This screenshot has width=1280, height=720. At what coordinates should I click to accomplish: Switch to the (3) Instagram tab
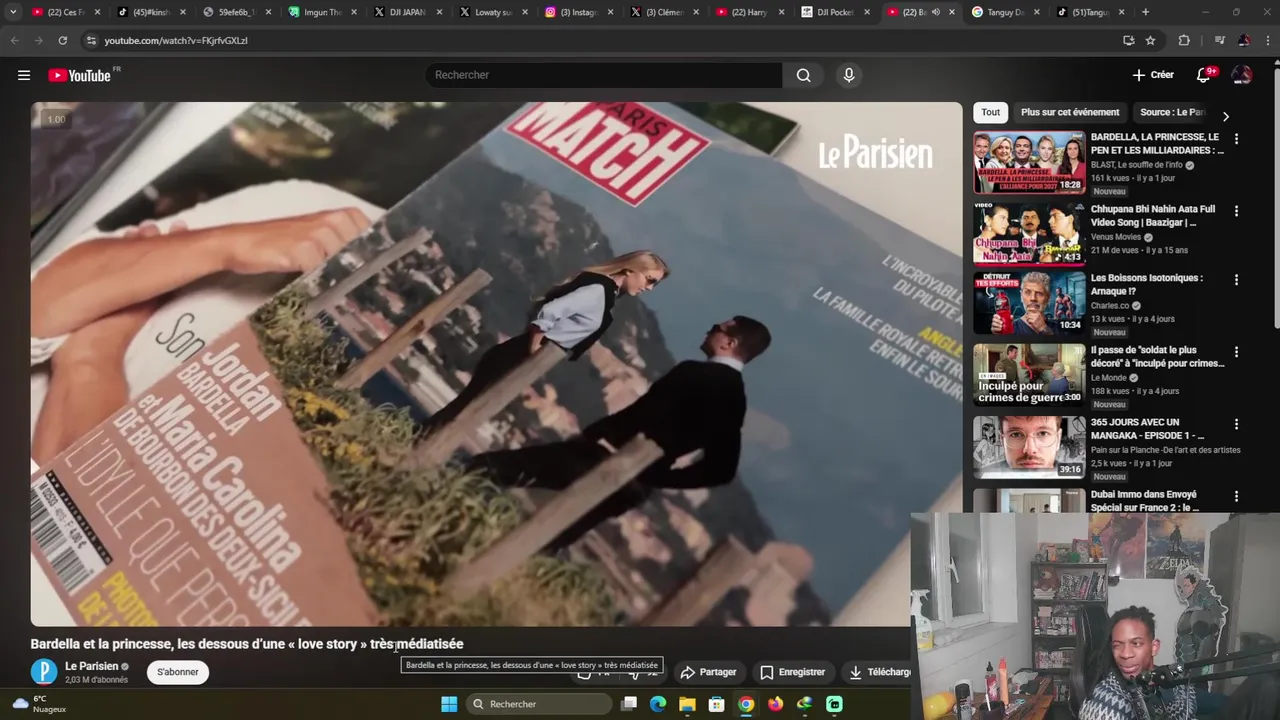click(x=576, y=12)
